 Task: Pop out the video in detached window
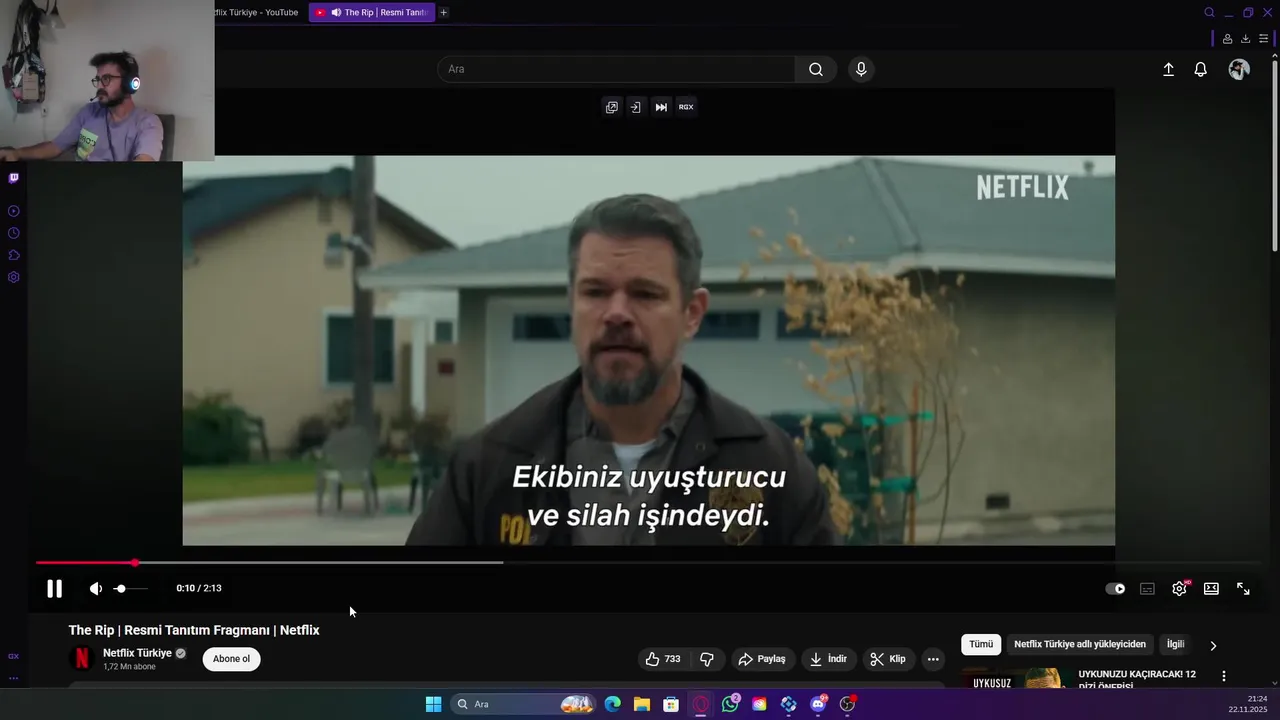[611, 107]
